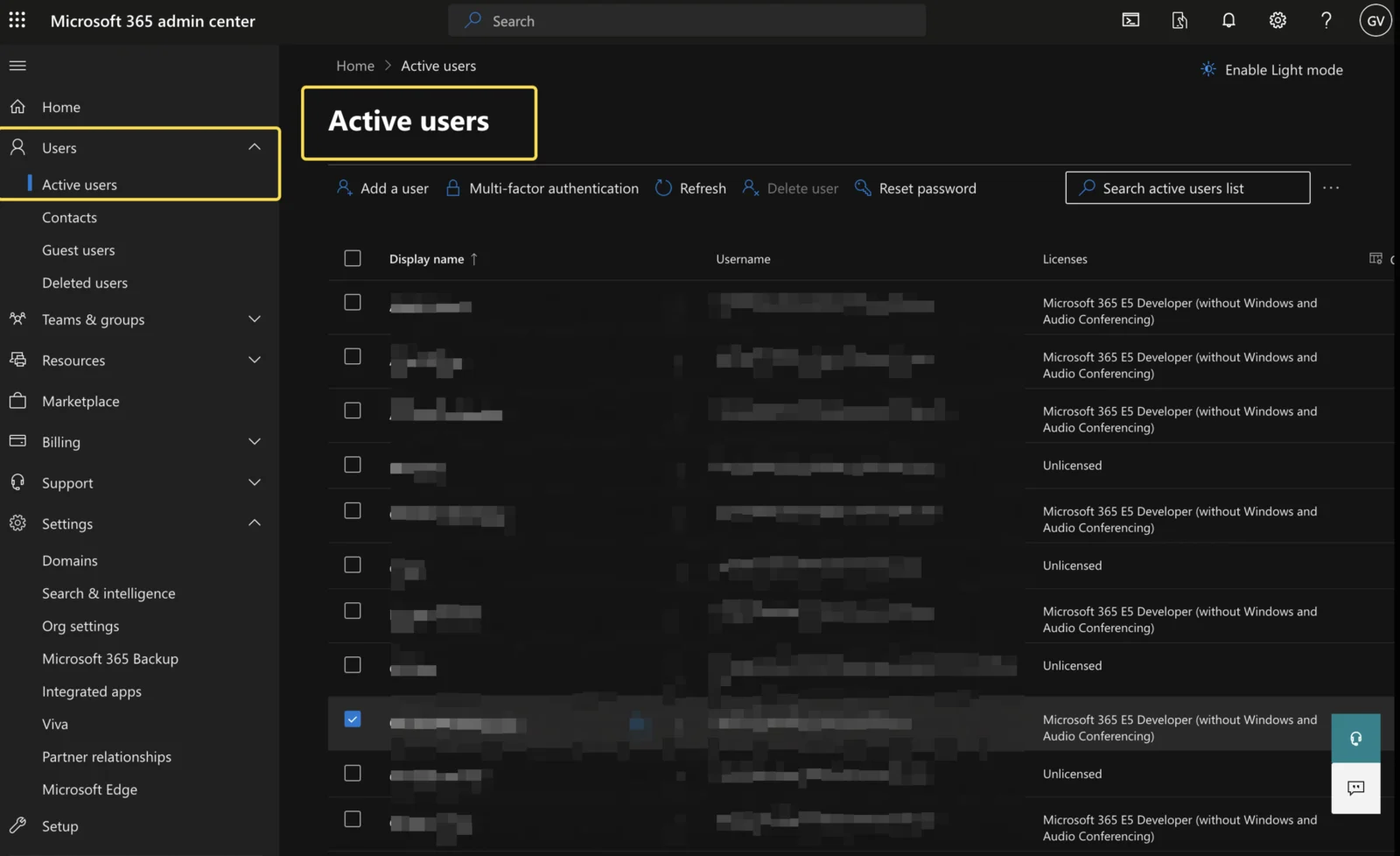1400x856 pixels.
Task: Click the Add a user person icon
Action: (345, 188)
